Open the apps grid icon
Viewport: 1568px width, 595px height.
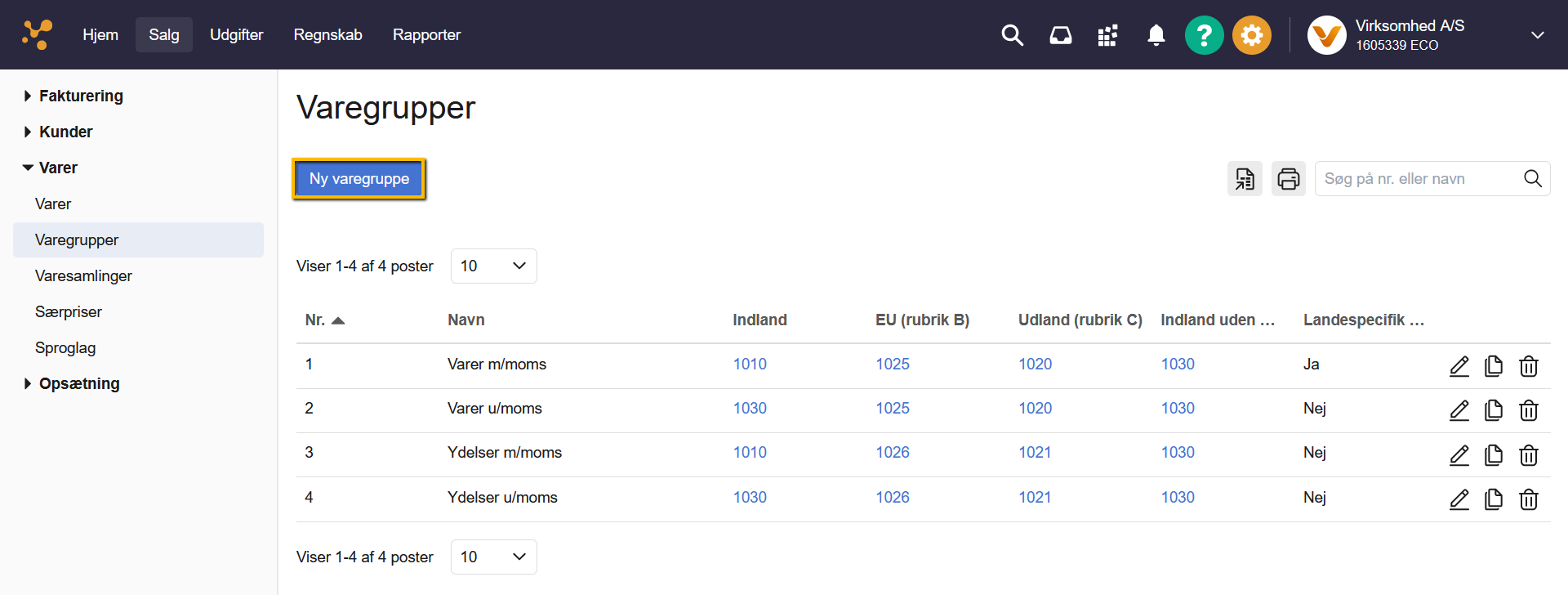pyautogui.click(x=1107, y=35)
